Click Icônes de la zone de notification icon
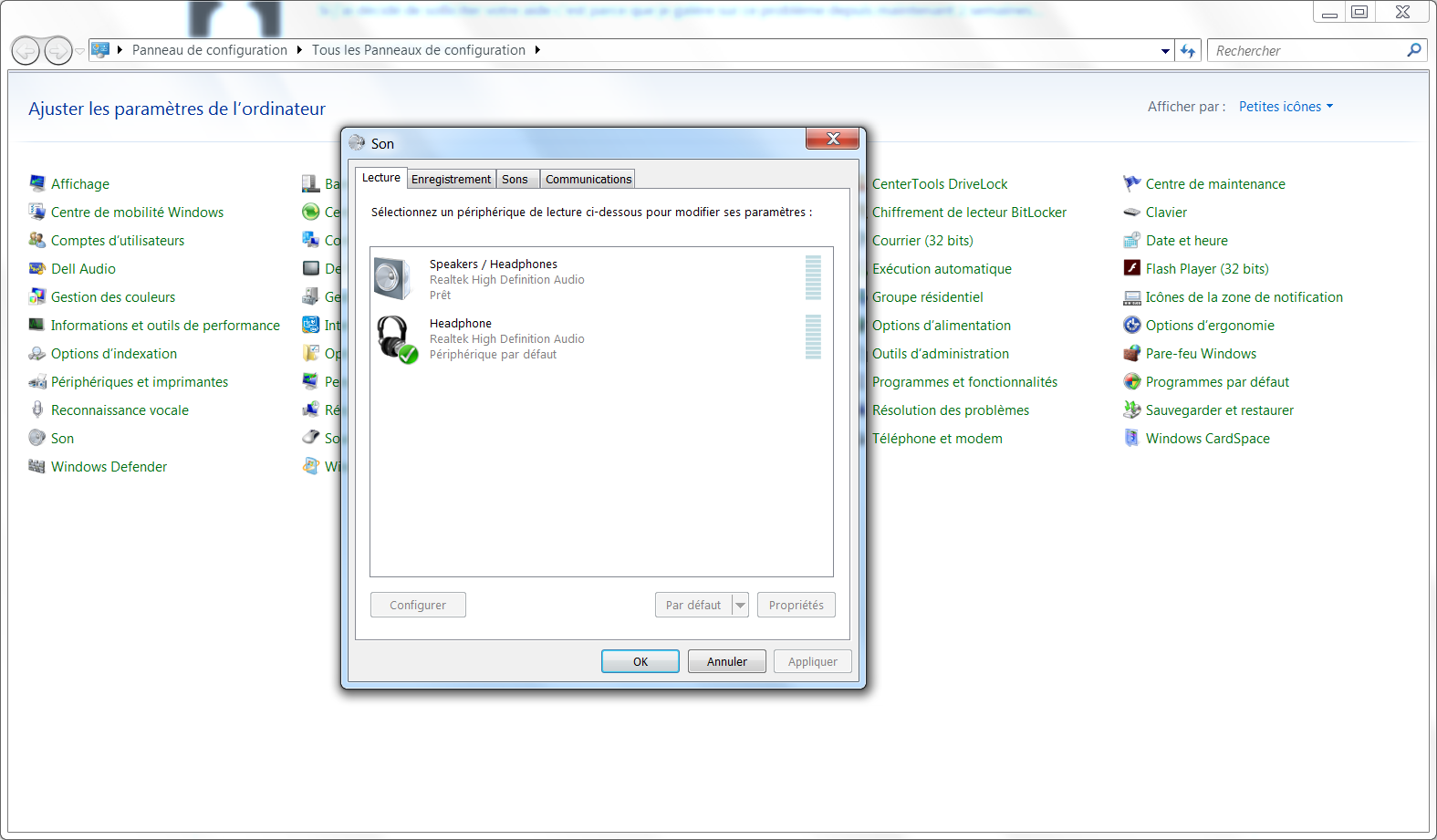The height and width of the screenshot is (840, 1437). [x=1131, y=296]
